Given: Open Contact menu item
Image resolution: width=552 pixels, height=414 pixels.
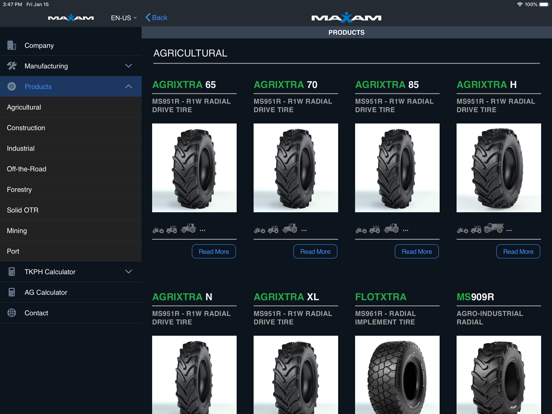Looking at the screenshot, I should [x=71, y=313].
